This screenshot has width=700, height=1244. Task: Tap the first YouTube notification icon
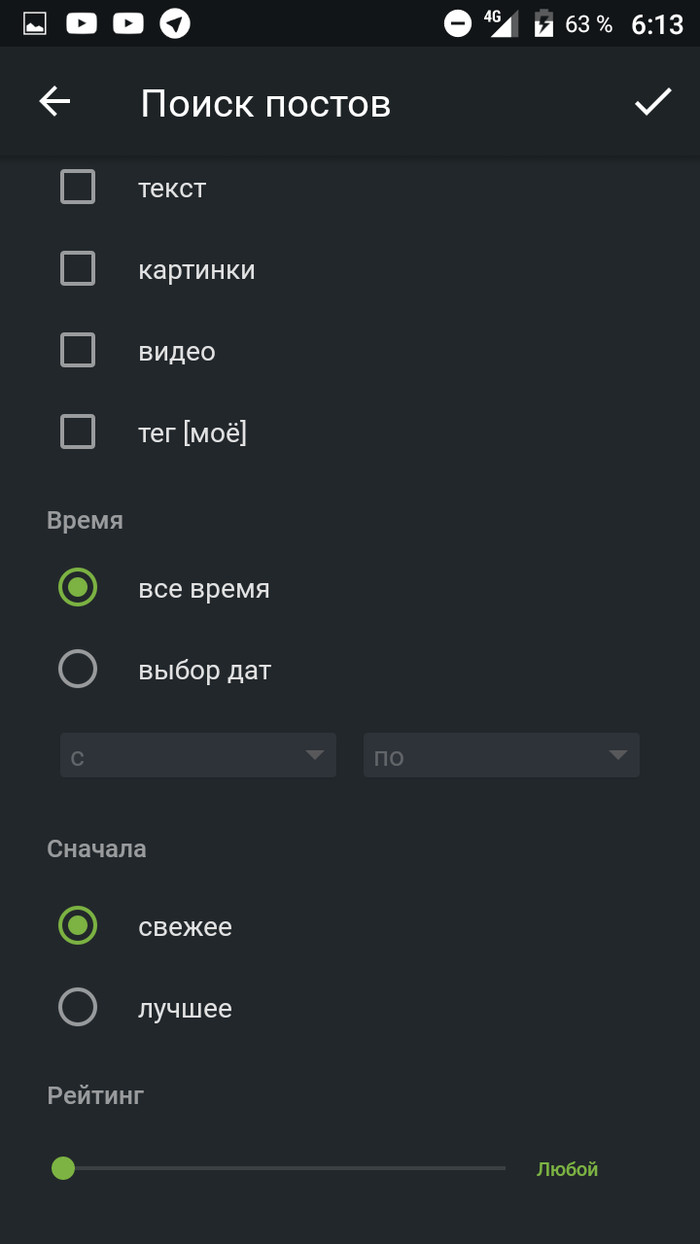82,23
